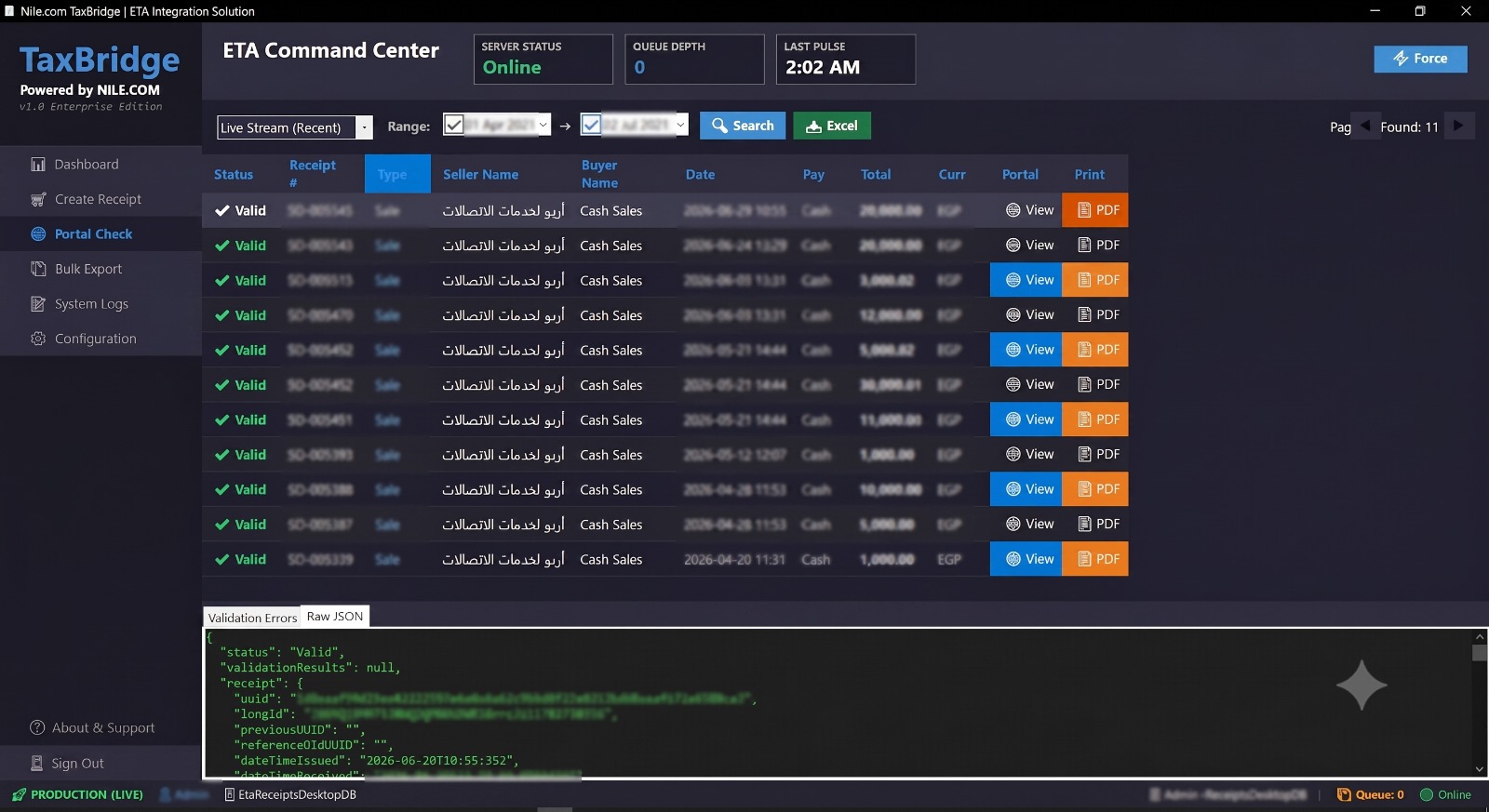The image size is (1489, 812).
Task: Sort by the Seller Name column header
Action: 480,174
